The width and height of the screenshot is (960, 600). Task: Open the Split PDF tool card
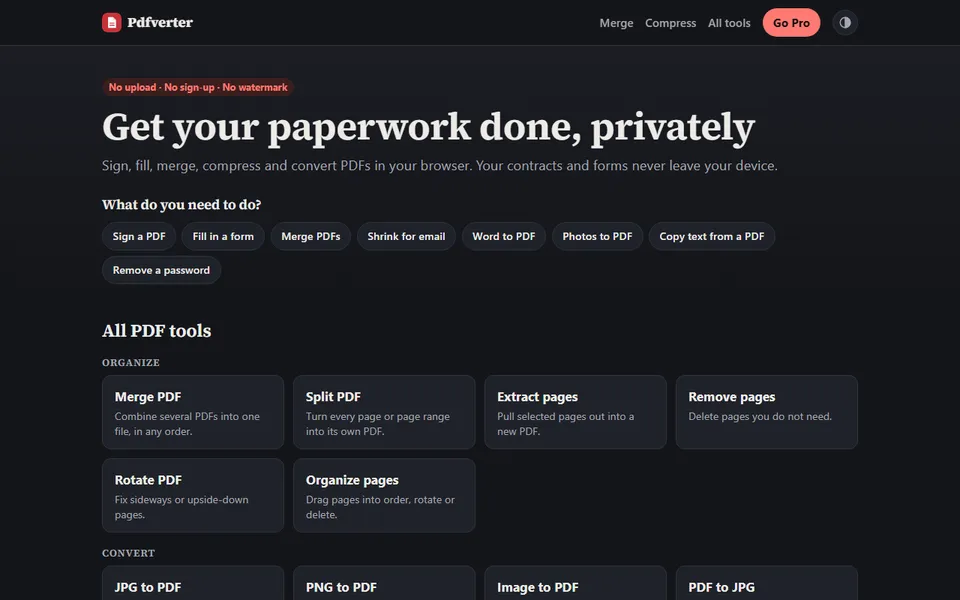pos(384,412)
